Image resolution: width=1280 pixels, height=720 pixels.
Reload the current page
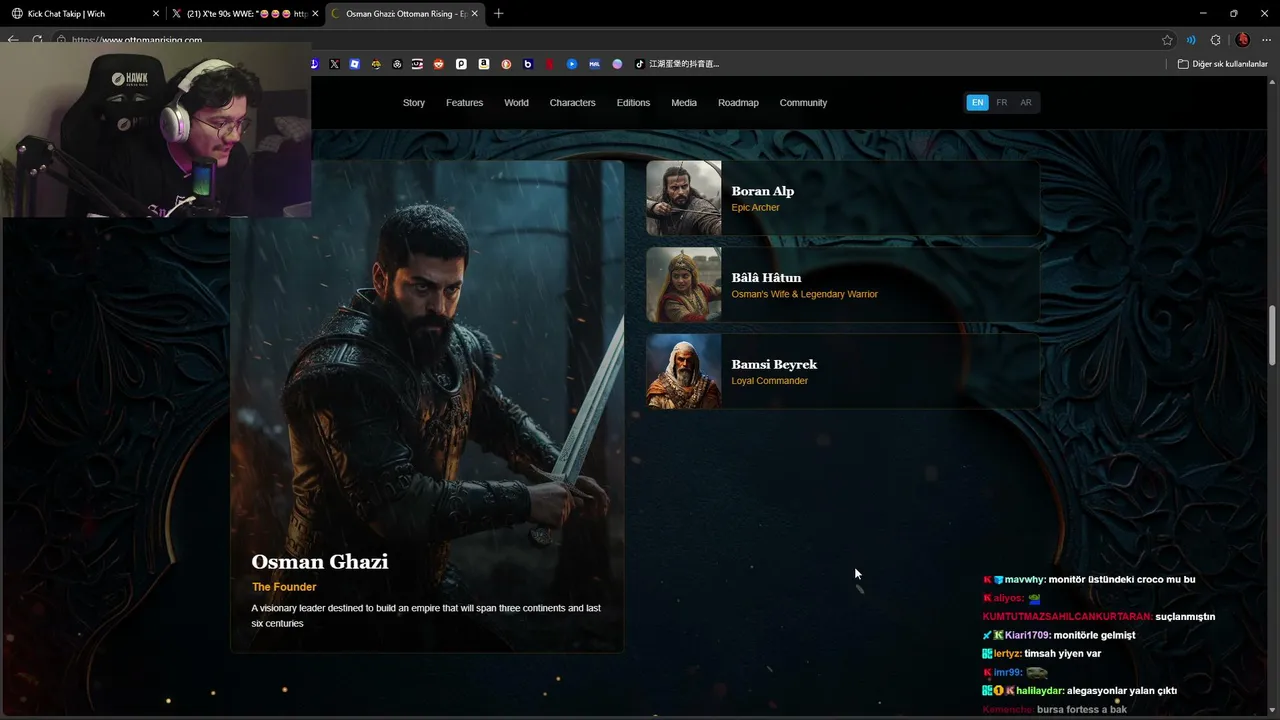pyautogui.click(x=37, y=40)
